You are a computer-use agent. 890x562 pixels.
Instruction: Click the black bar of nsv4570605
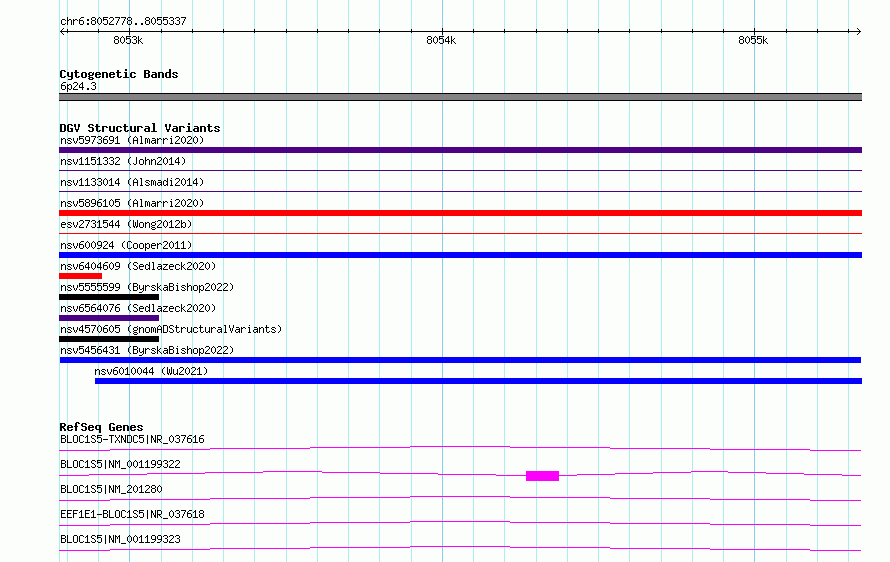[109, 339]
